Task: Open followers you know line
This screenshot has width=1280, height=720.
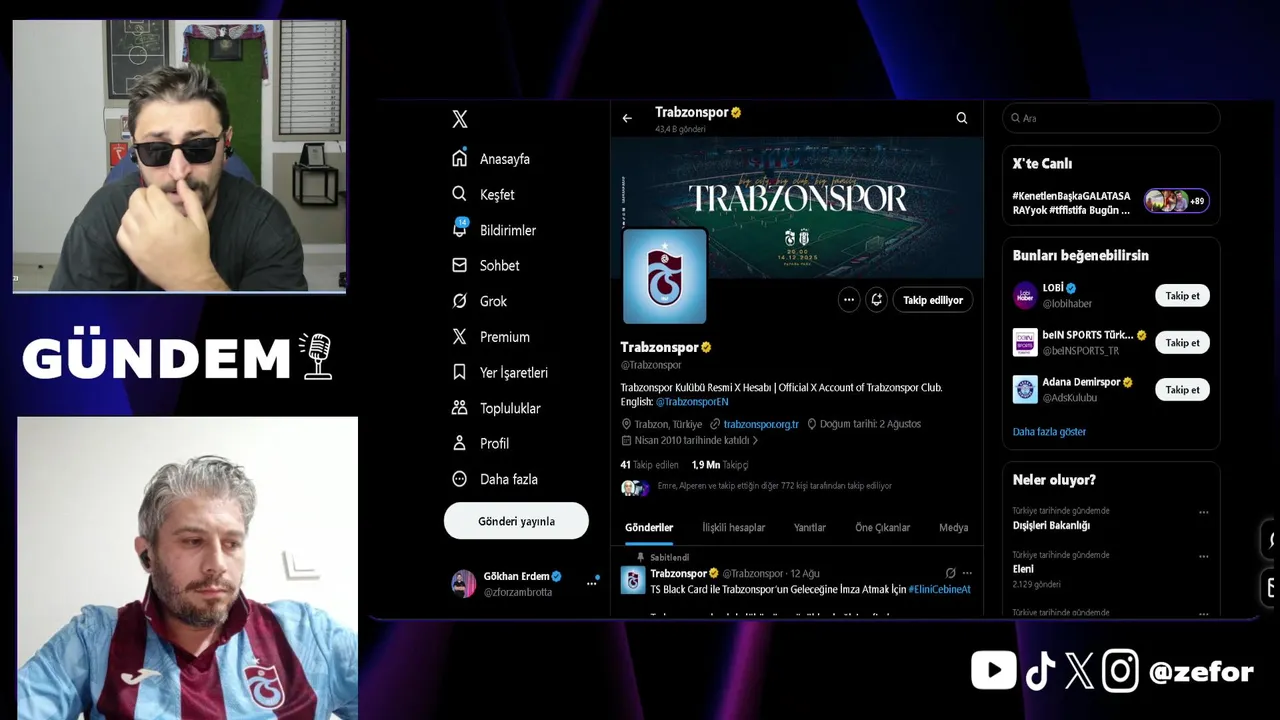Action: tap(756, 486)
